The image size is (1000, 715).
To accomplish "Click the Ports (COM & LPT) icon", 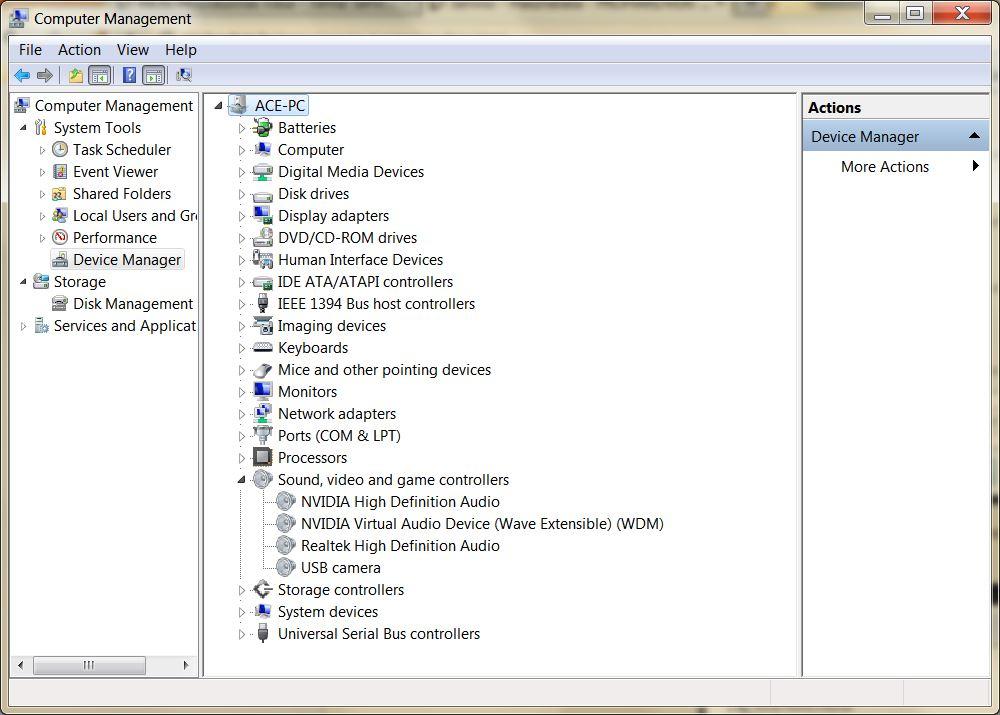I will [262, 435].
